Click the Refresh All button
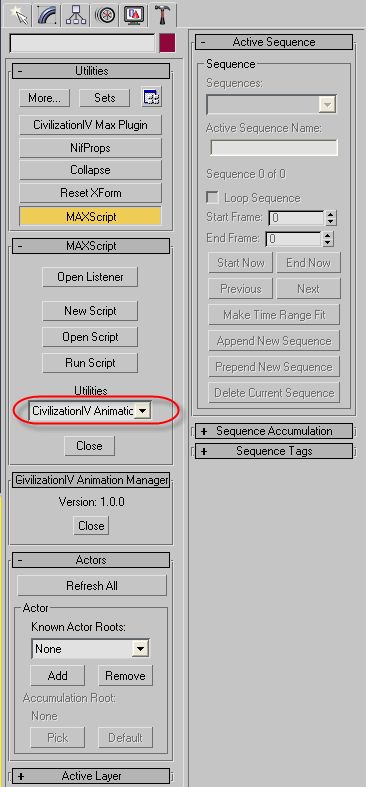 [92, 585]
